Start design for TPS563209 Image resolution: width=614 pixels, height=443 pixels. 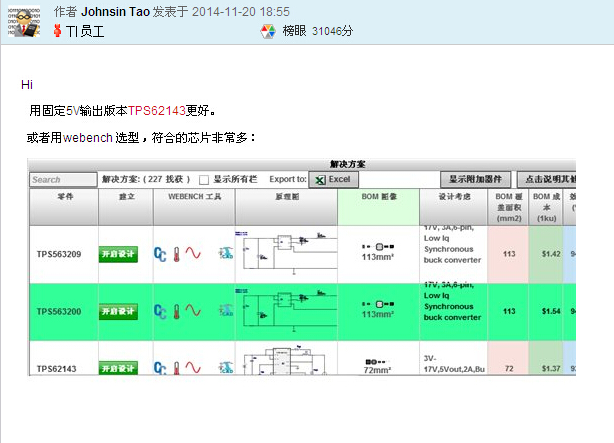(118, 254)
